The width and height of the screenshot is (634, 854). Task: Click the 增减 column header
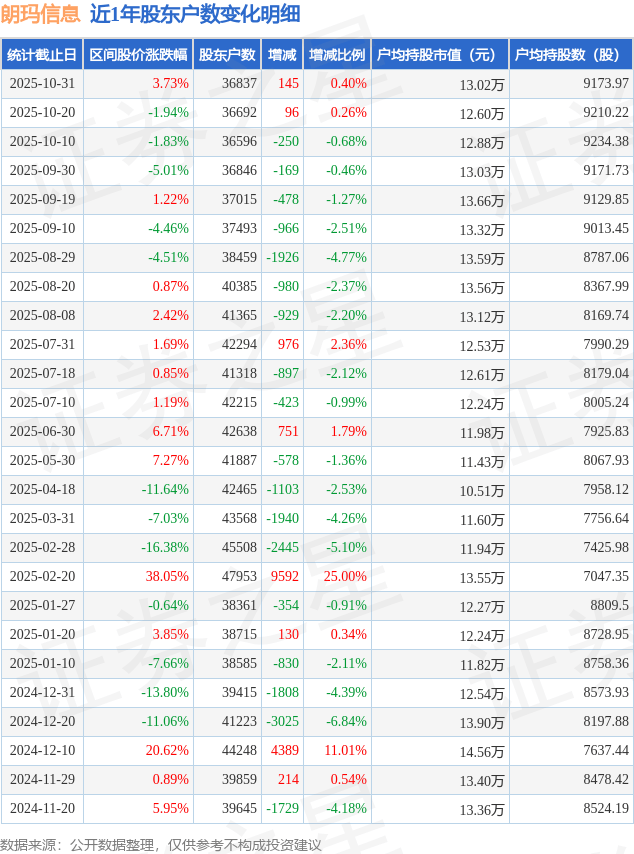pyautogui.click(x=282, y=55)
